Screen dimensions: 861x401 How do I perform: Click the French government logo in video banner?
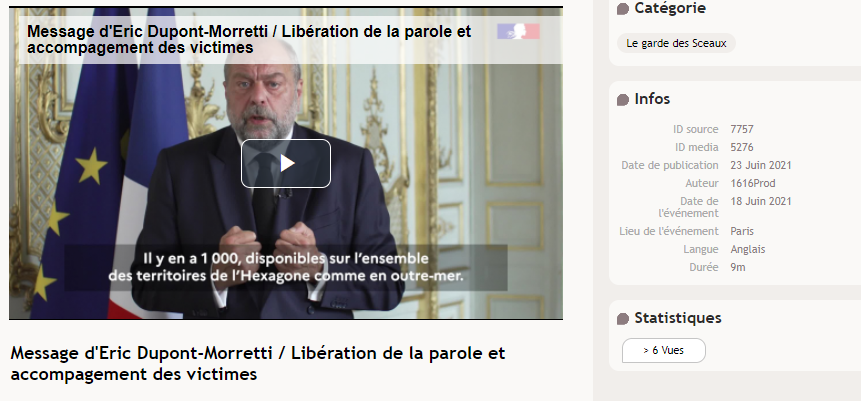point(518,31)
